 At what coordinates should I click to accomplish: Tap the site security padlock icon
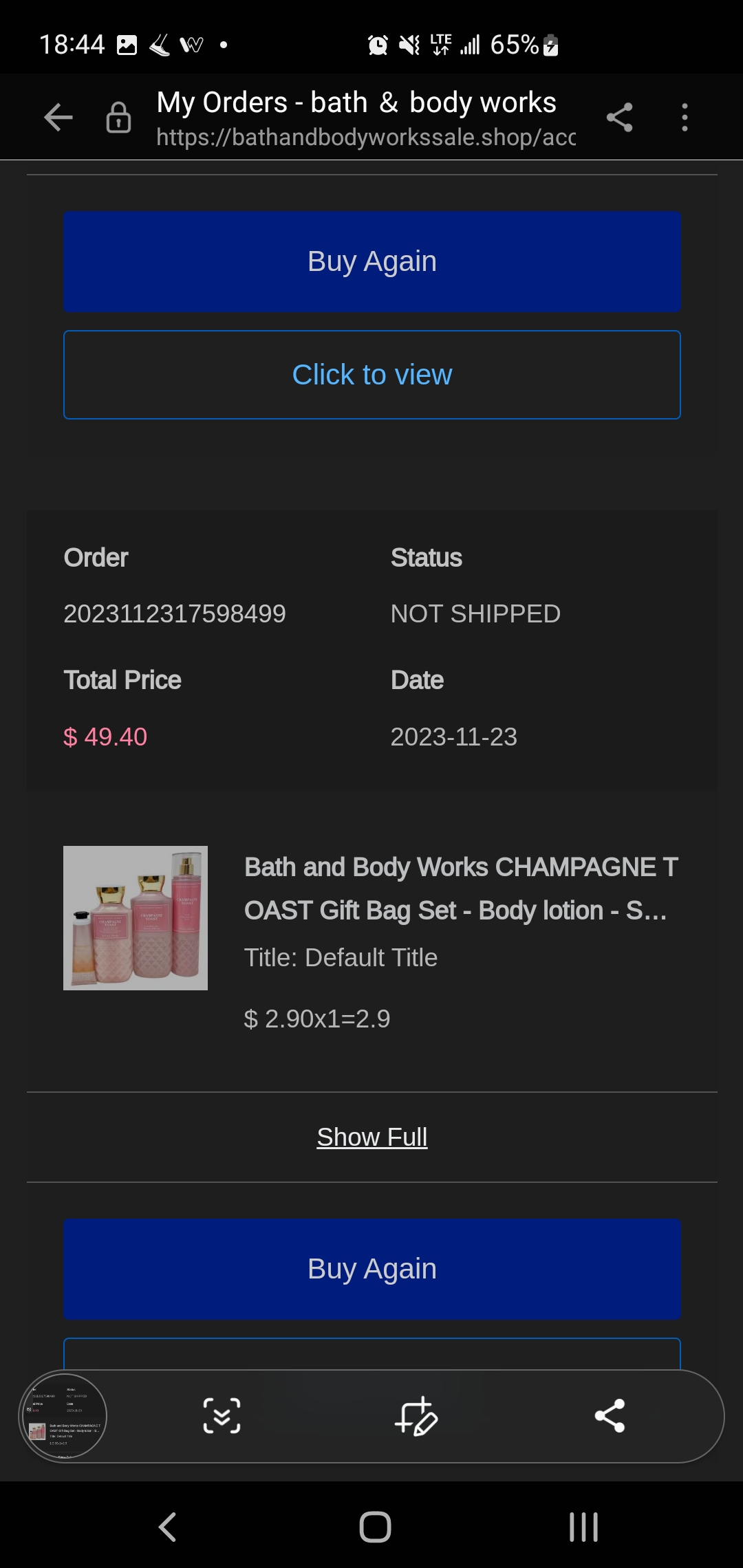[x=118, y=118]
